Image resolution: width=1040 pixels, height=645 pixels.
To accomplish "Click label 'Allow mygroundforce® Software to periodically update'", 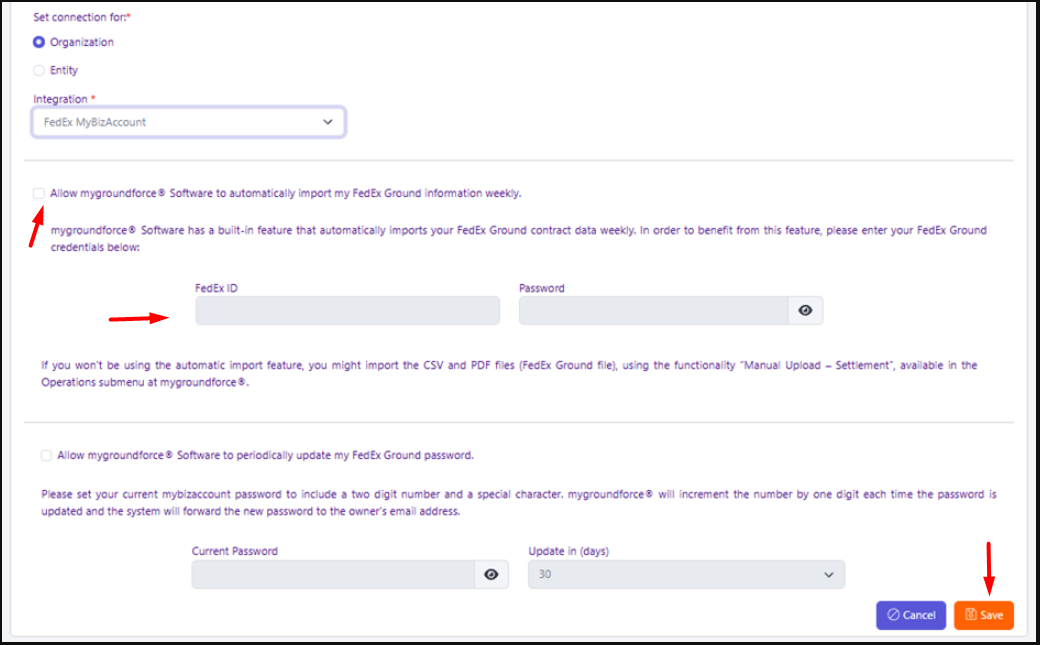I will pyautogui.click(x=265, y=455).
